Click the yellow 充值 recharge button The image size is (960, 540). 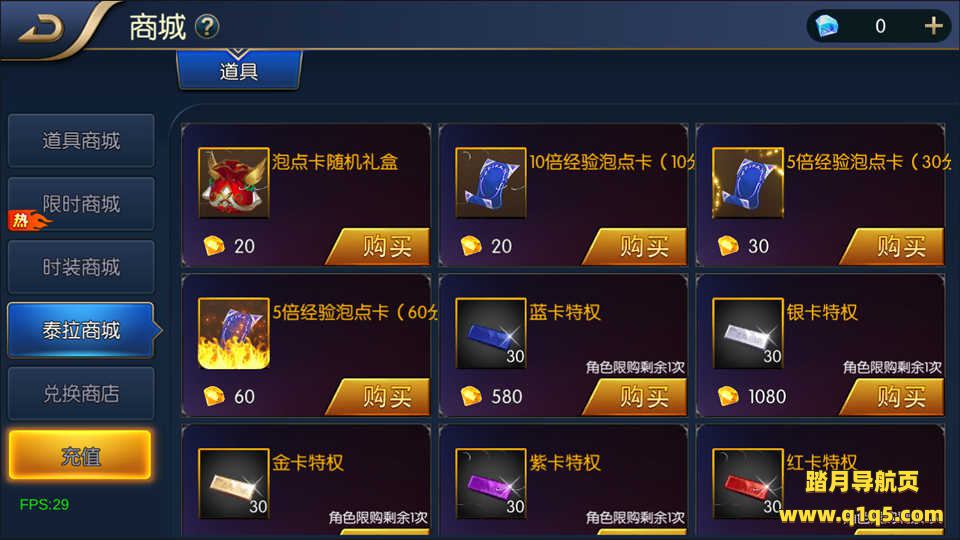point(80,455)
